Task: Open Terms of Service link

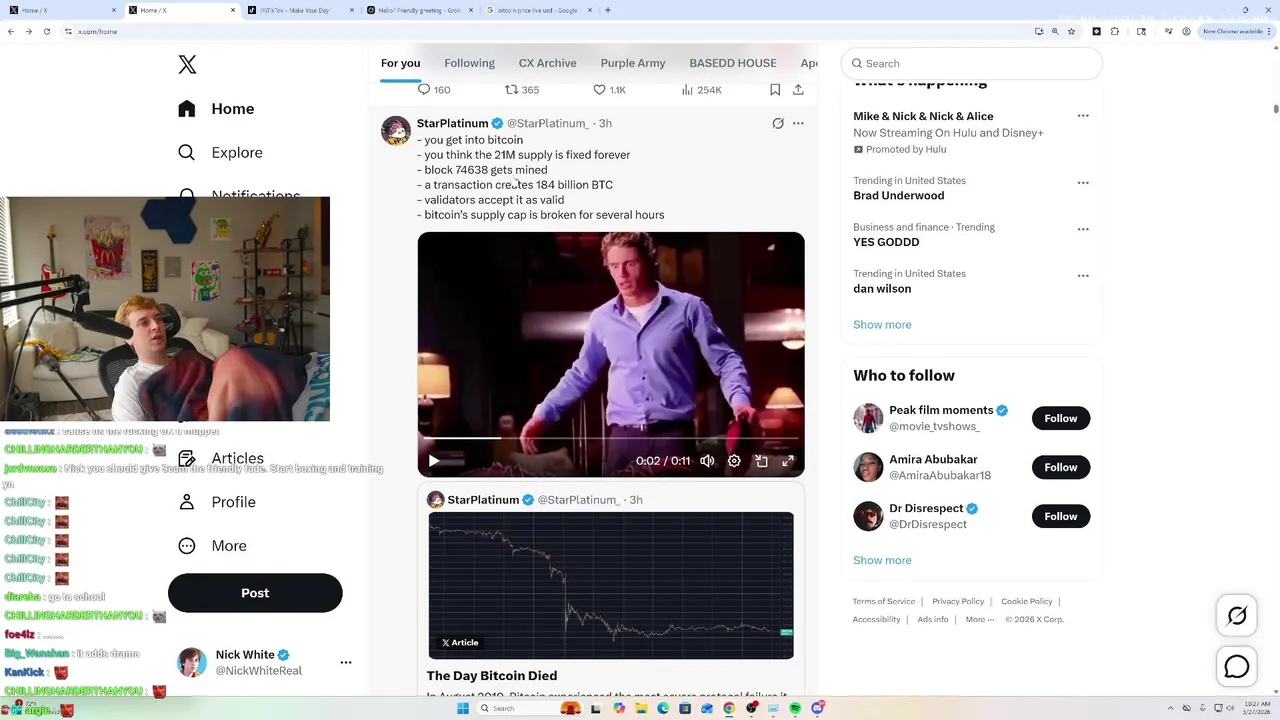Action: click(x=884, y=602)
